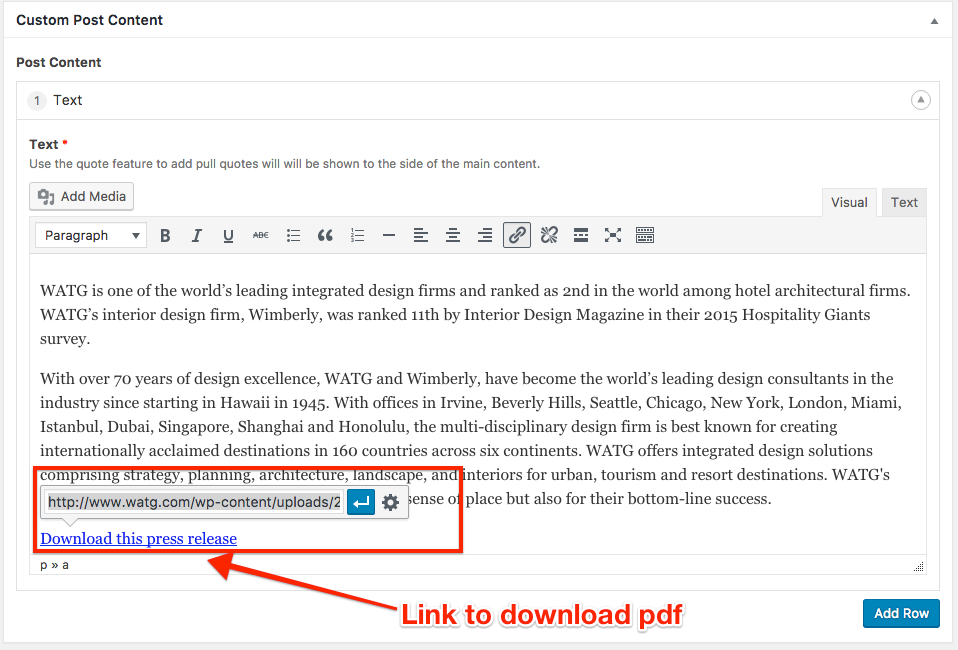Collapse the Custom Post Content metabox
Screen dimensions: 958x650
point(934,20)
